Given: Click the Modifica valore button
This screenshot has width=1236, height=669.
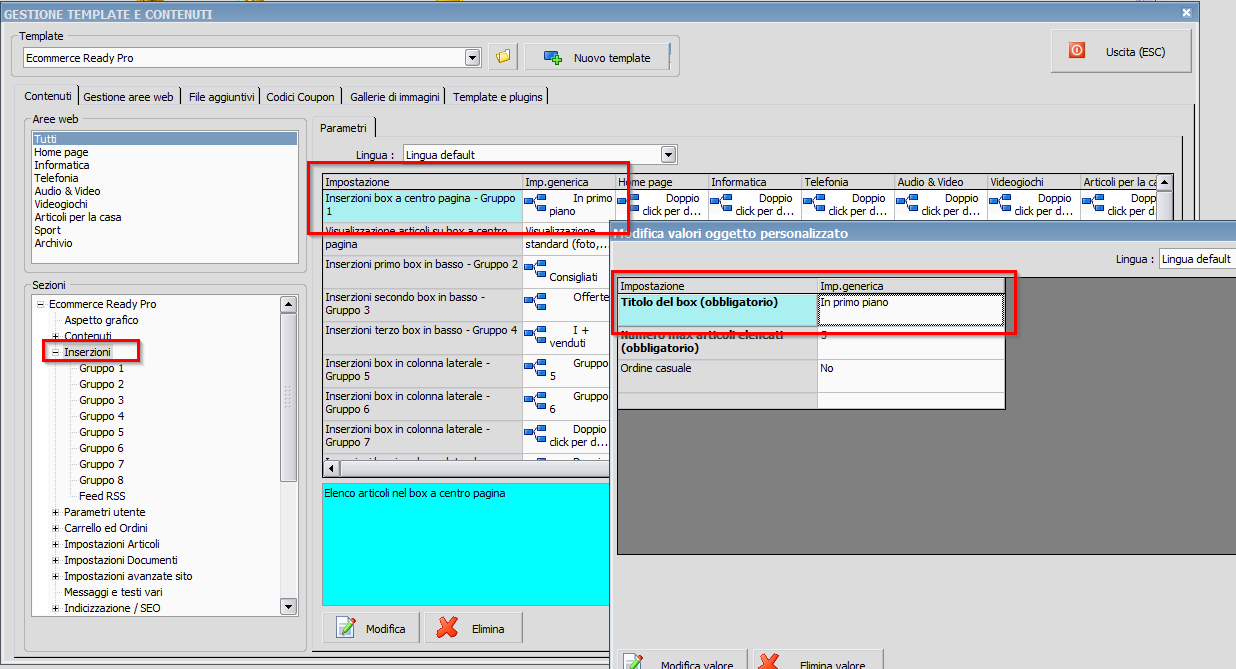Looking at the screenshot, I should point(681,660).
